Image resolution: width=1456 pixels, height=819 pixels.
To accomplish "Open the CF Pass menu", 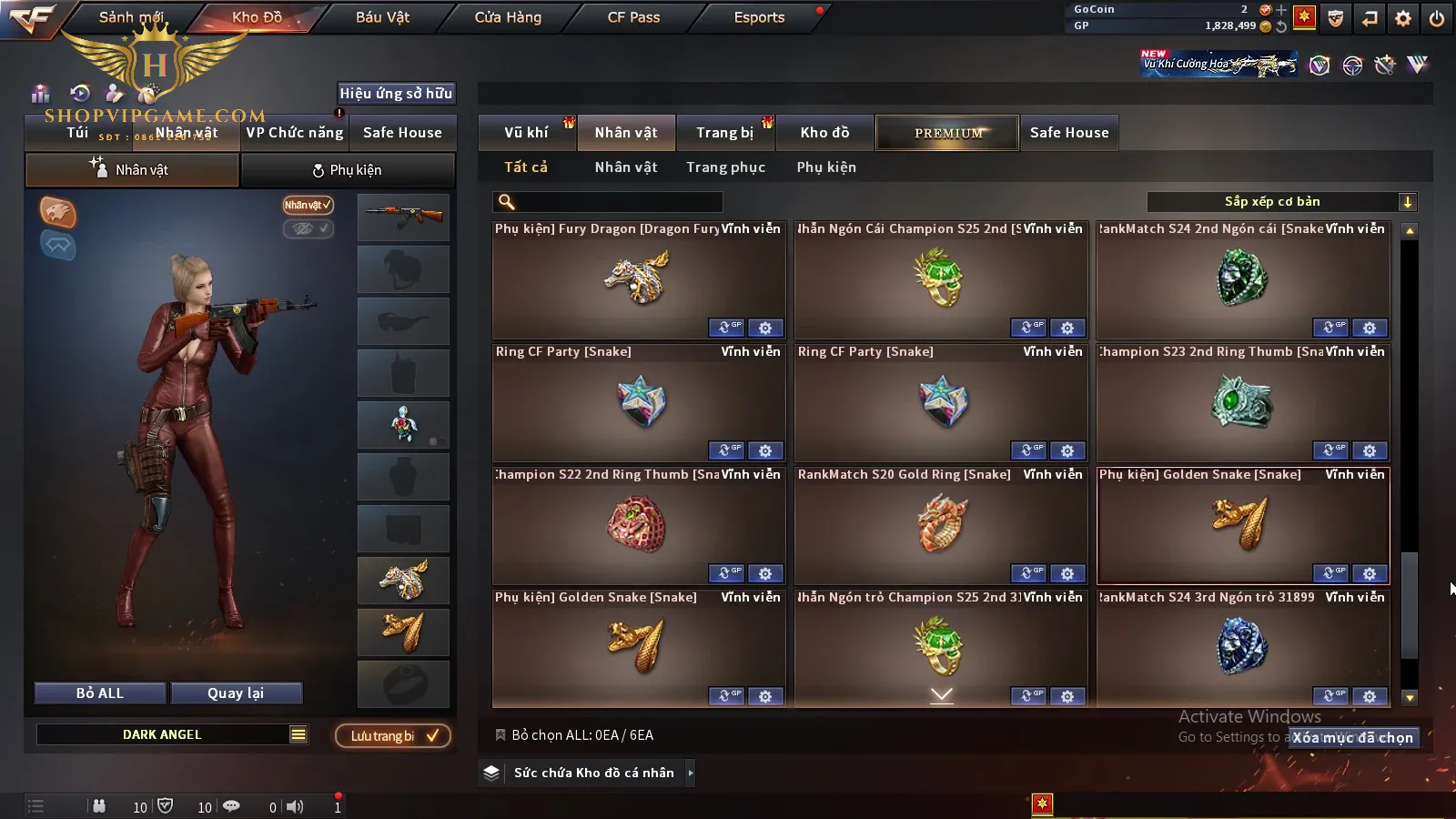I will (633, 17).
